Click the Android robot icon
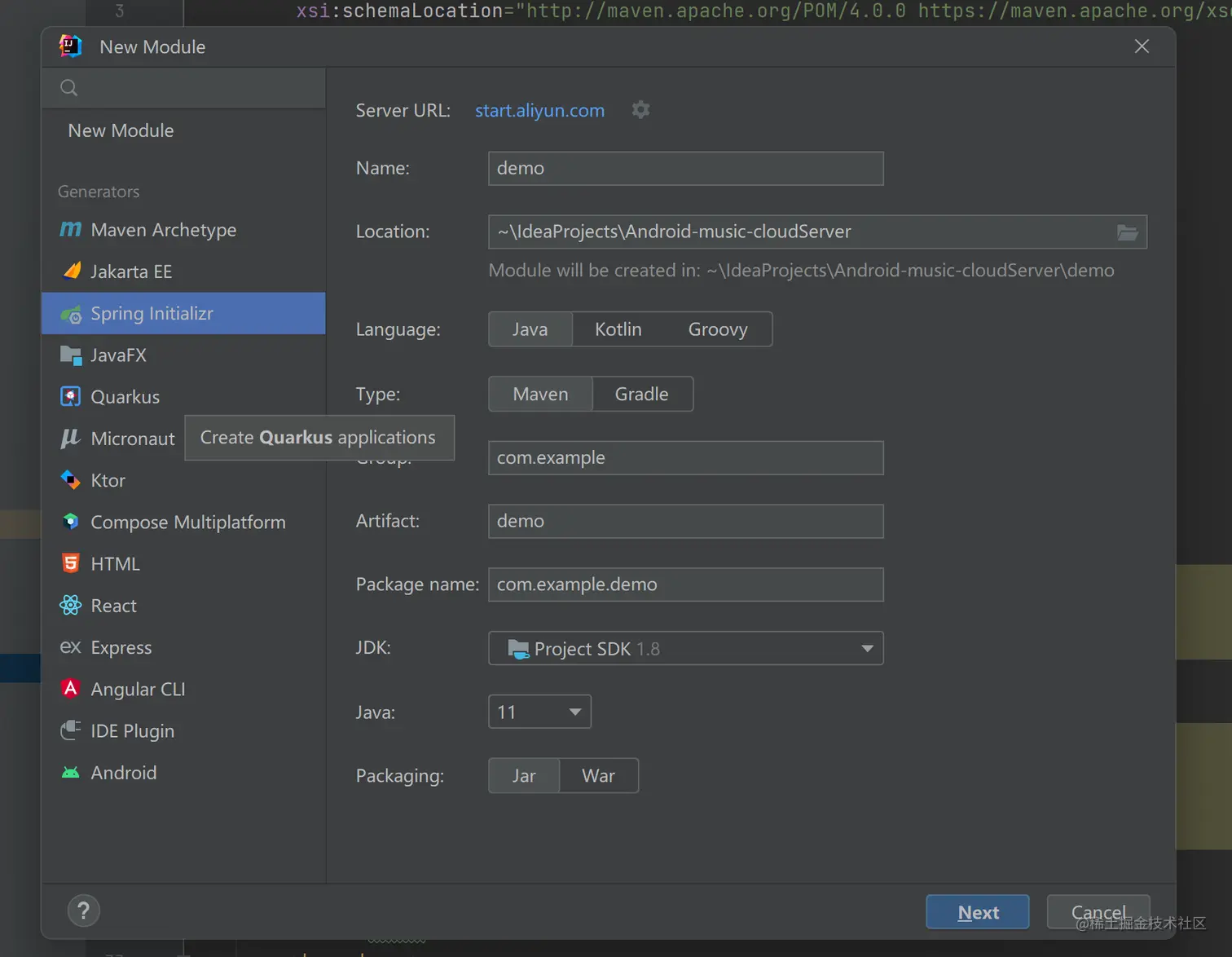The height and width of the screenshot is (957, 1232). [71, 773]
